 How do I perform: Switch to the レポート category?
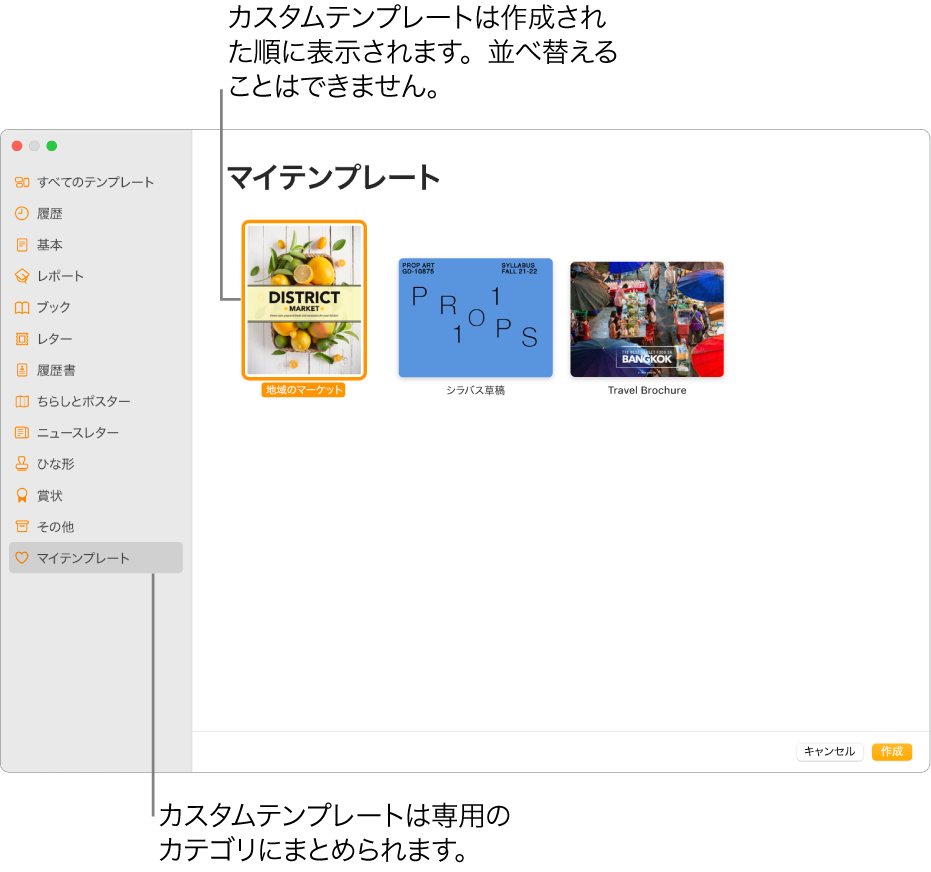[x=61, y=276]
